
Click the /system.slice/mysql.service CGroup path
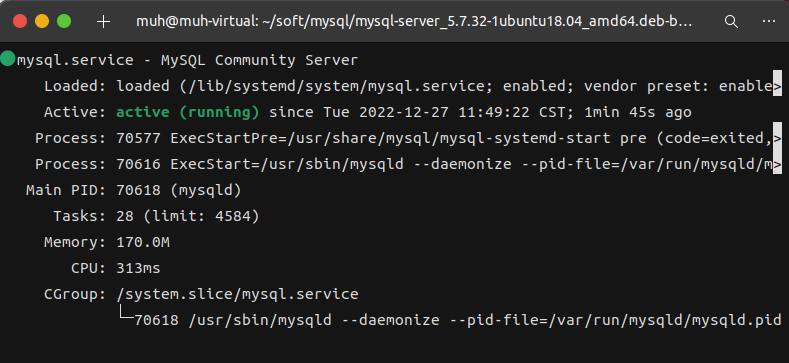click(x=238, y=294)
